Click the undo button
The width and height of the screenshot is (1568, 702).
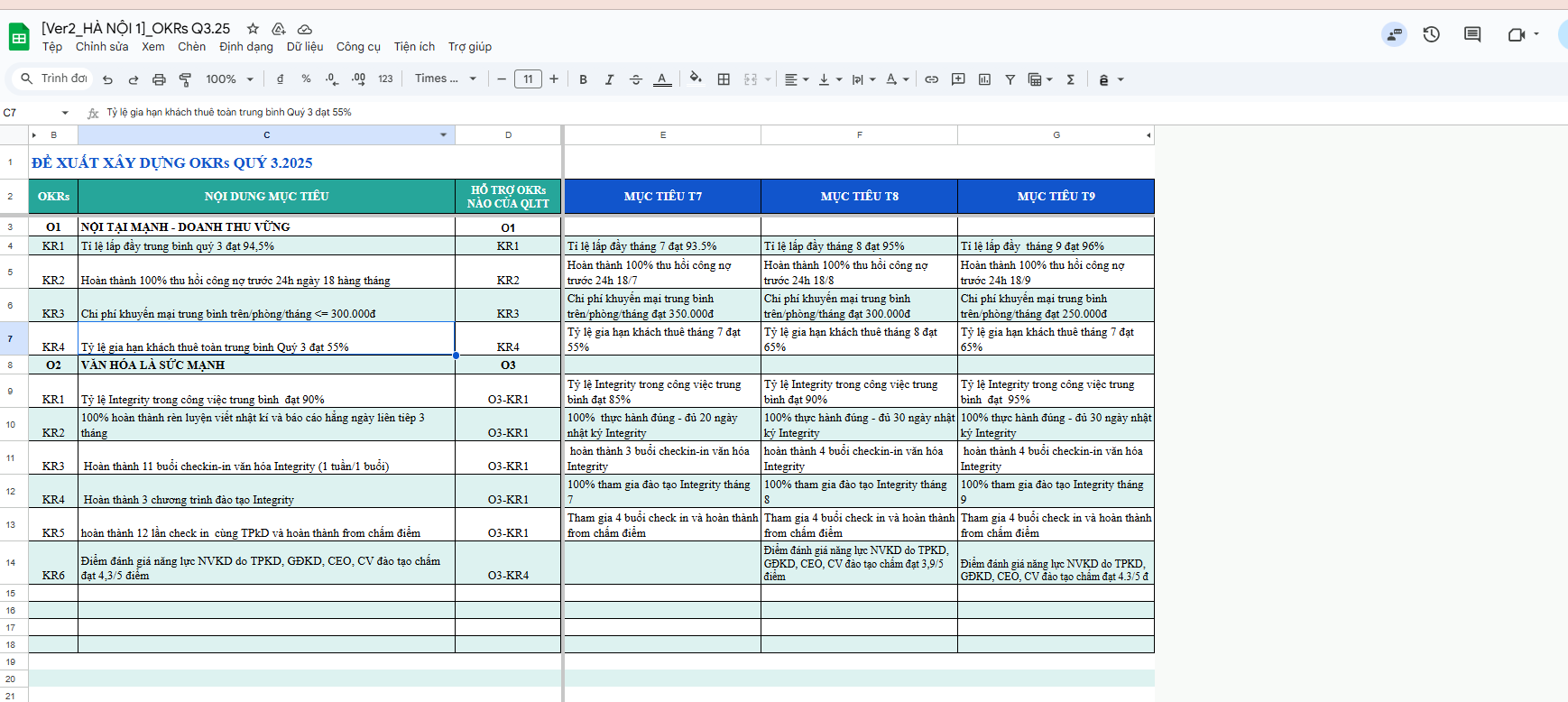(107, 79)
